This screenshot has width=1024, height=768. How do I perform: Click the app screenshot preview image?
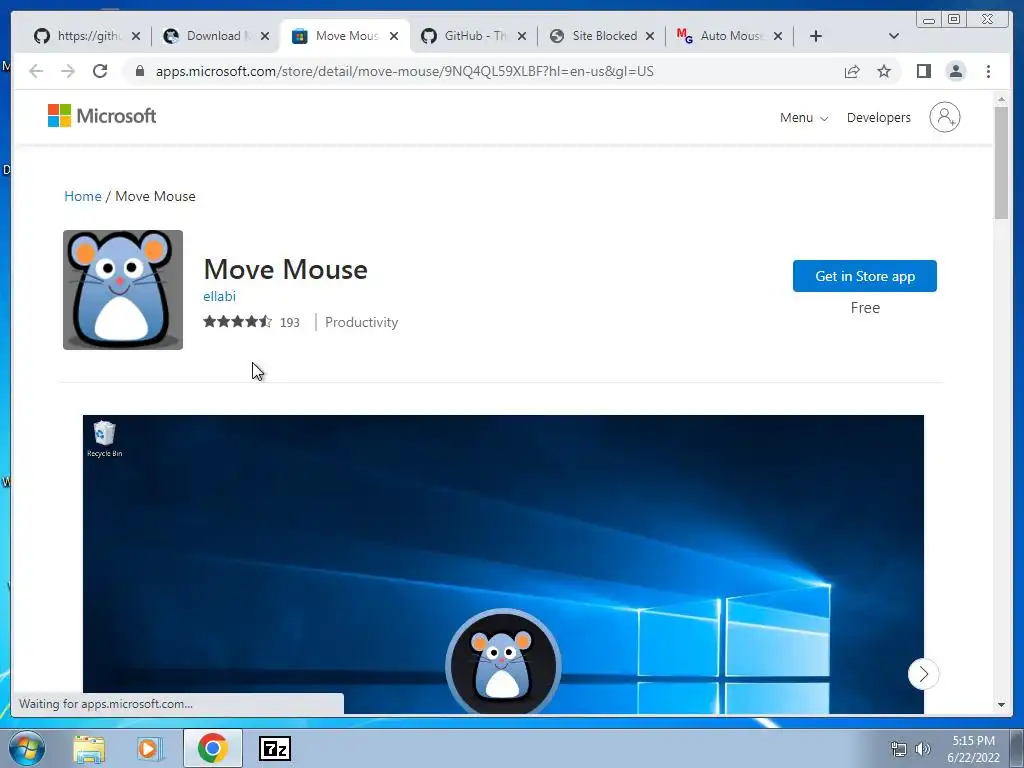coord(503,564)
